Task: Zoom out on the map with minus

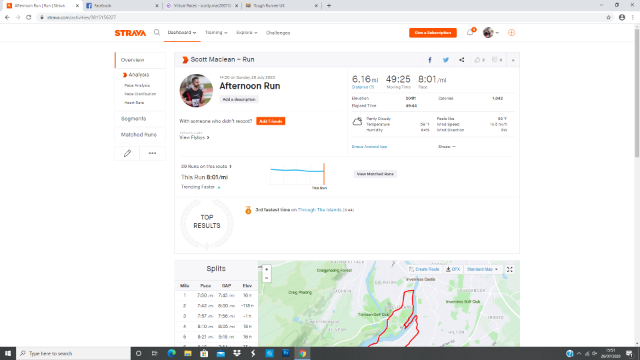Action: (267, 278)
